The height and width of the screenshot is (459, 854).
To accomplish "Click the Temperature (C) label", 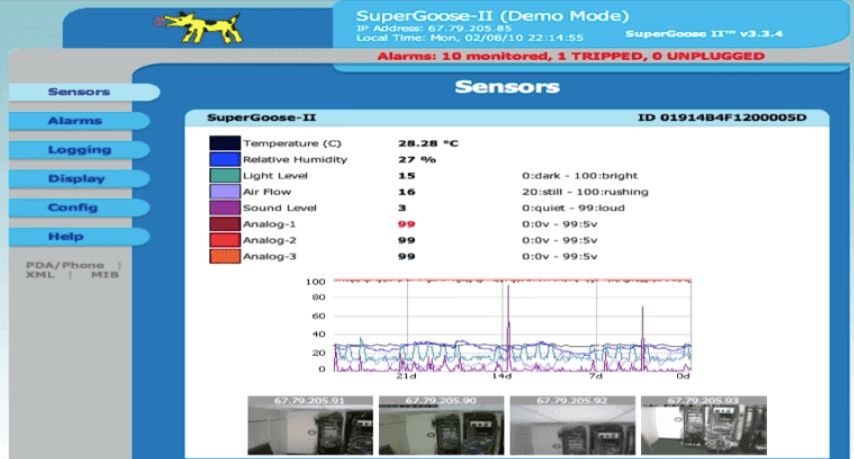I will click(292, 143).
